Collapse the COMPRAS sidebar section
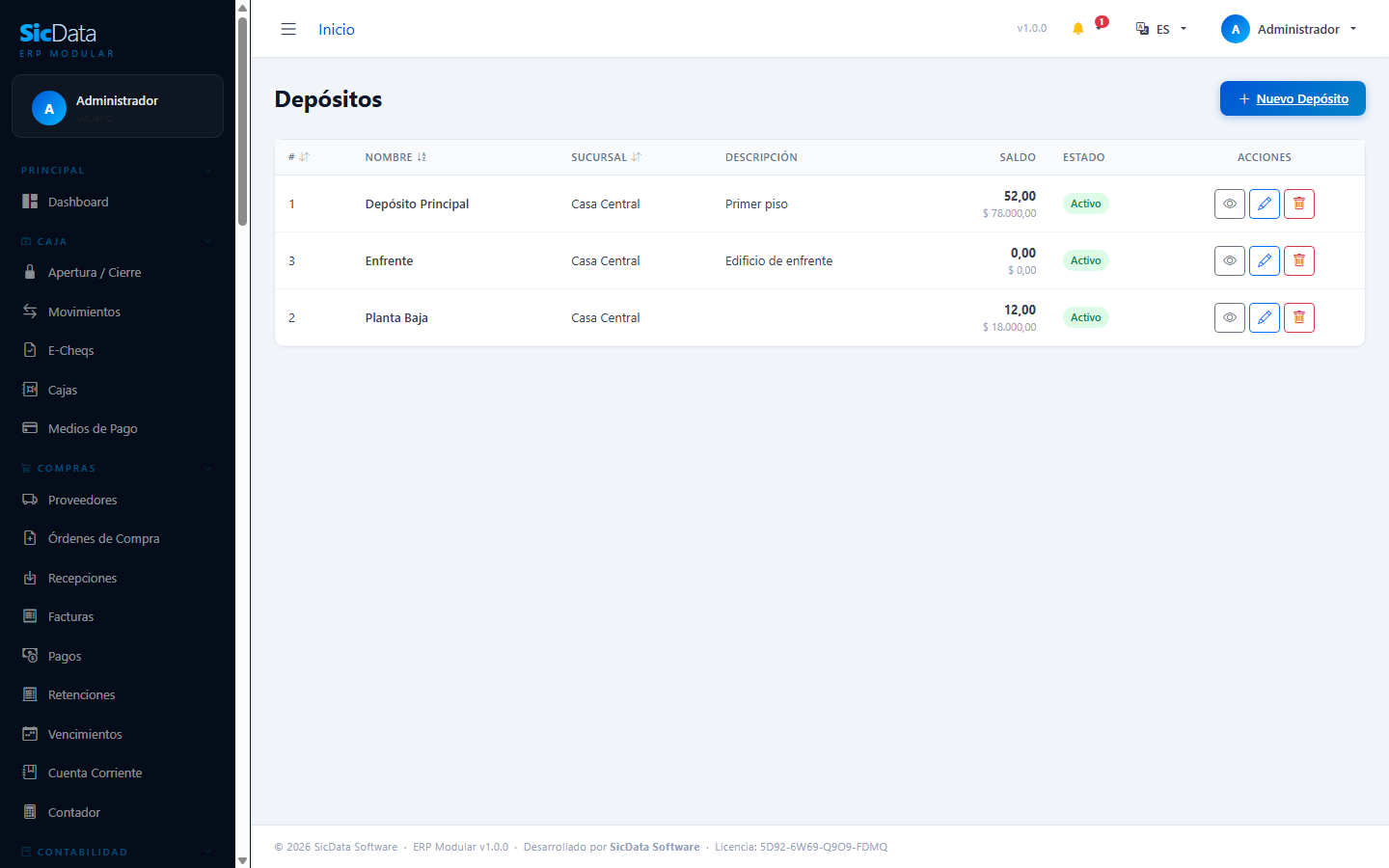This screenshot has width=1389, height=868. (x=207, y=469)
